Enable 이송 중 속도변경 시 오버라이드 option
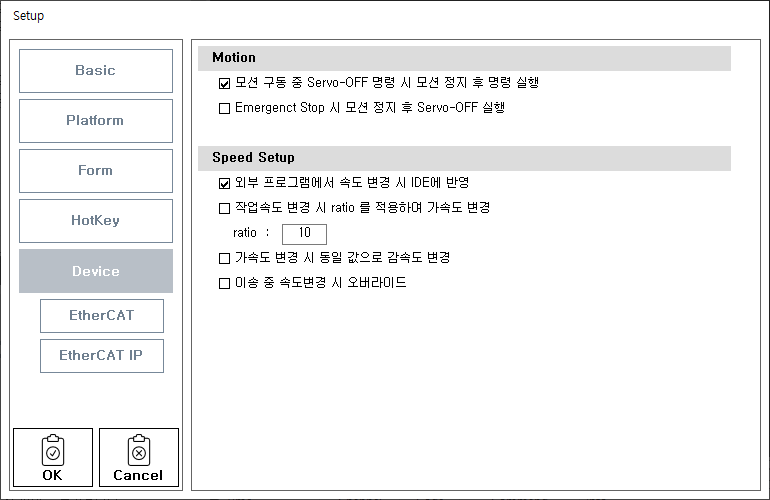 click(224, 284)
